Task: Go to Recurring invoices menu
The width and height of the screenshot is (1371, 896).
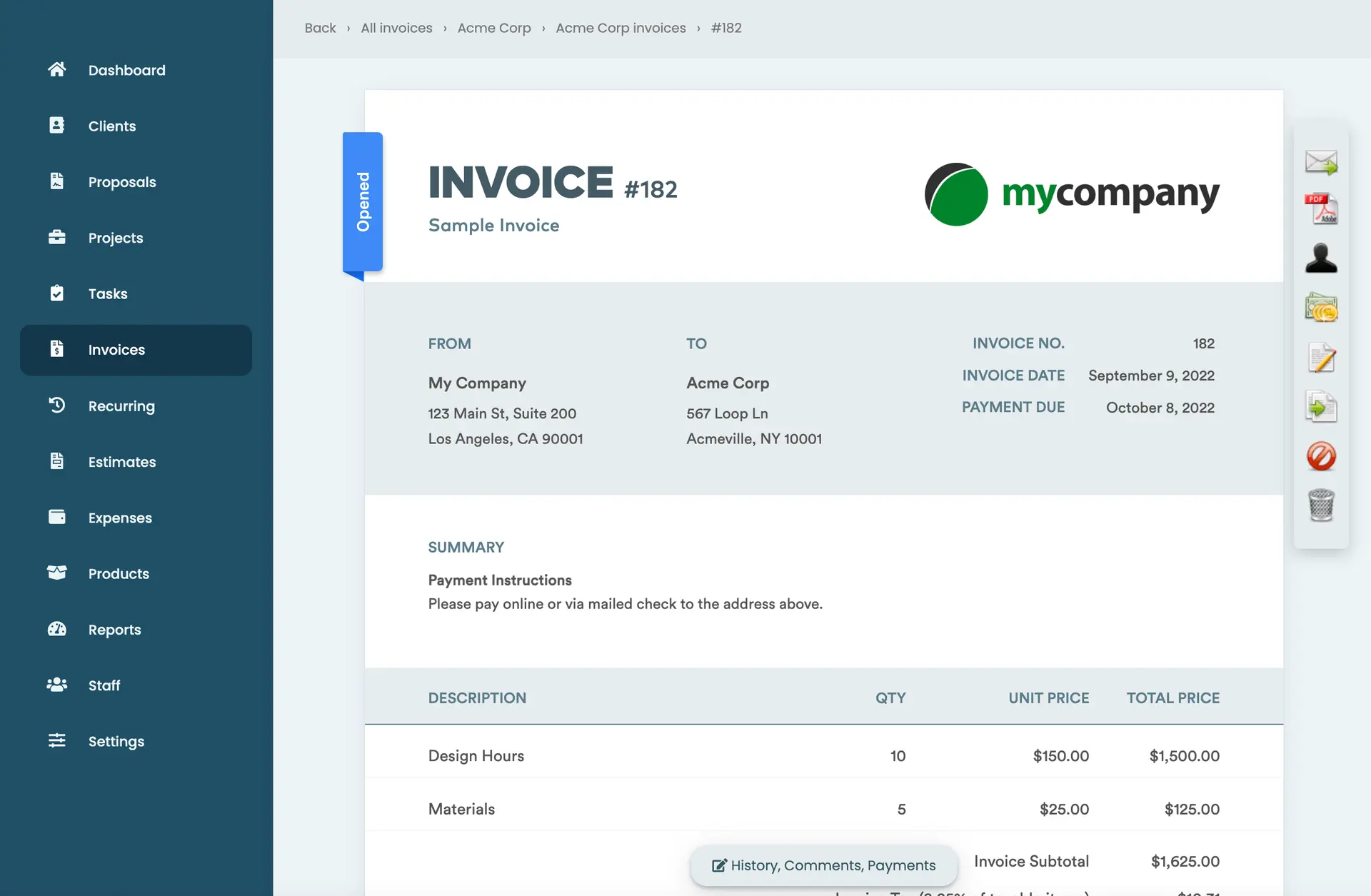Action: [x=121, y=406]
